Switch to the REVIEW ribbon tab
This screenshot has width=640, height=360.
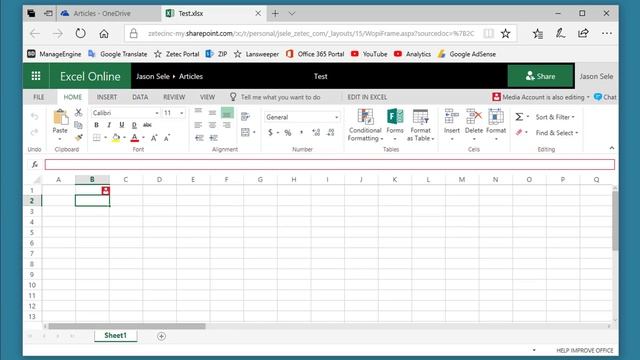(174, 97)
